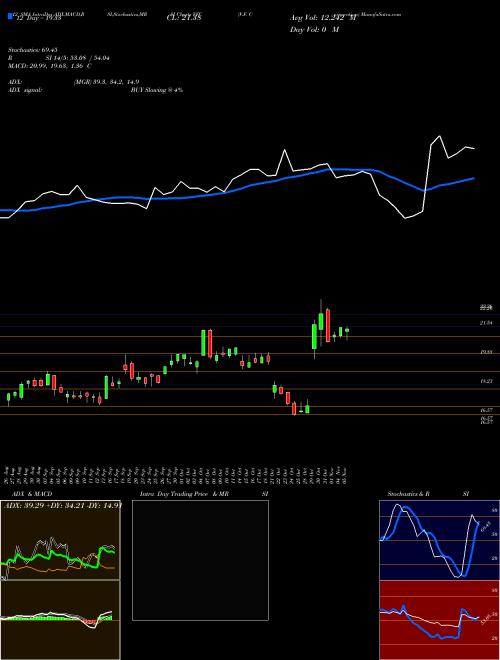The height and width of the screenshot is (660, 500).
Task: Open the MACD histogram mini chart
Action: pos(60,620)
